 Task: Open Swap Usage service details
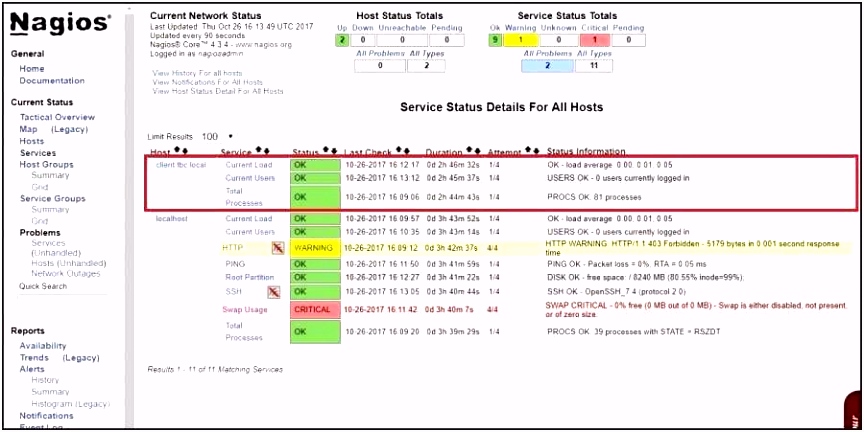pyautogui.click(x=245, y=310)
